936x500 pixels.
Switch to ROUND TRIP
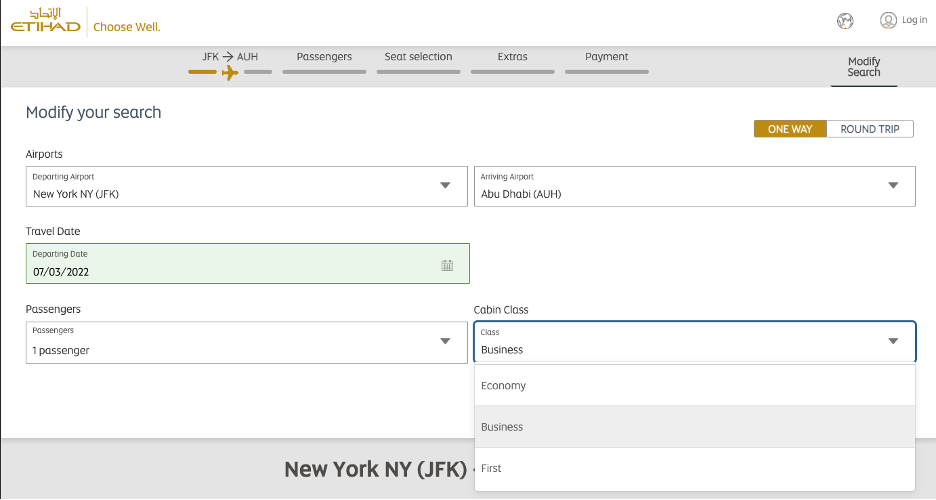click(870, 129)
